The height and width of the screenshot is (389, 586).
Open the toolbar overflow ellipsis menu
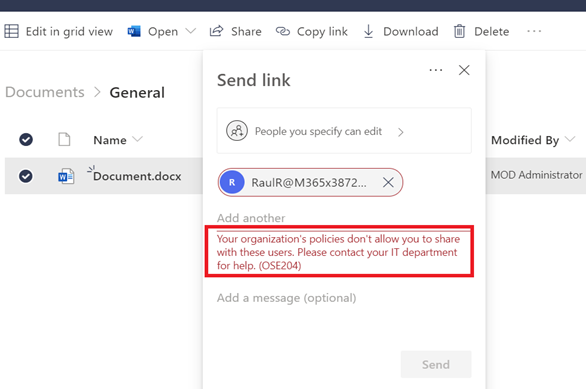point(534,31)
